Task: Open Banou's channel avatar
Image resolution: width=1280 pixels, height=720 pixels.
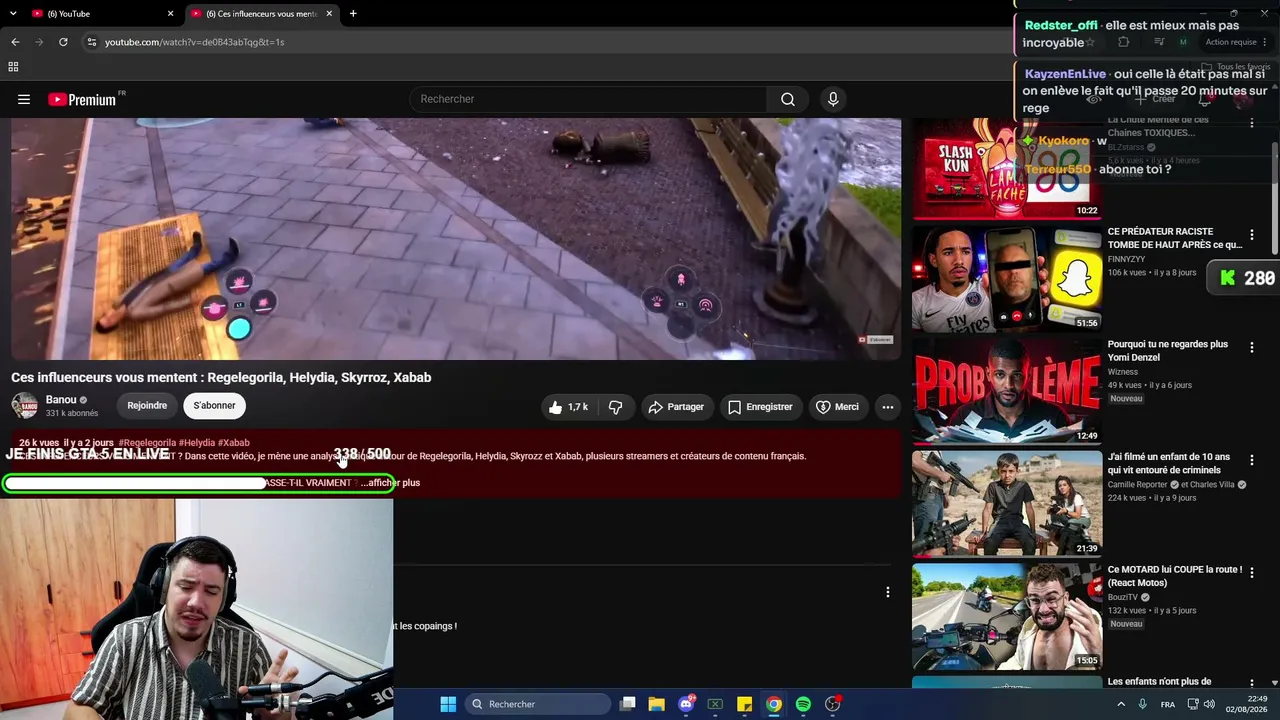Action: click(x=24, y=405)
